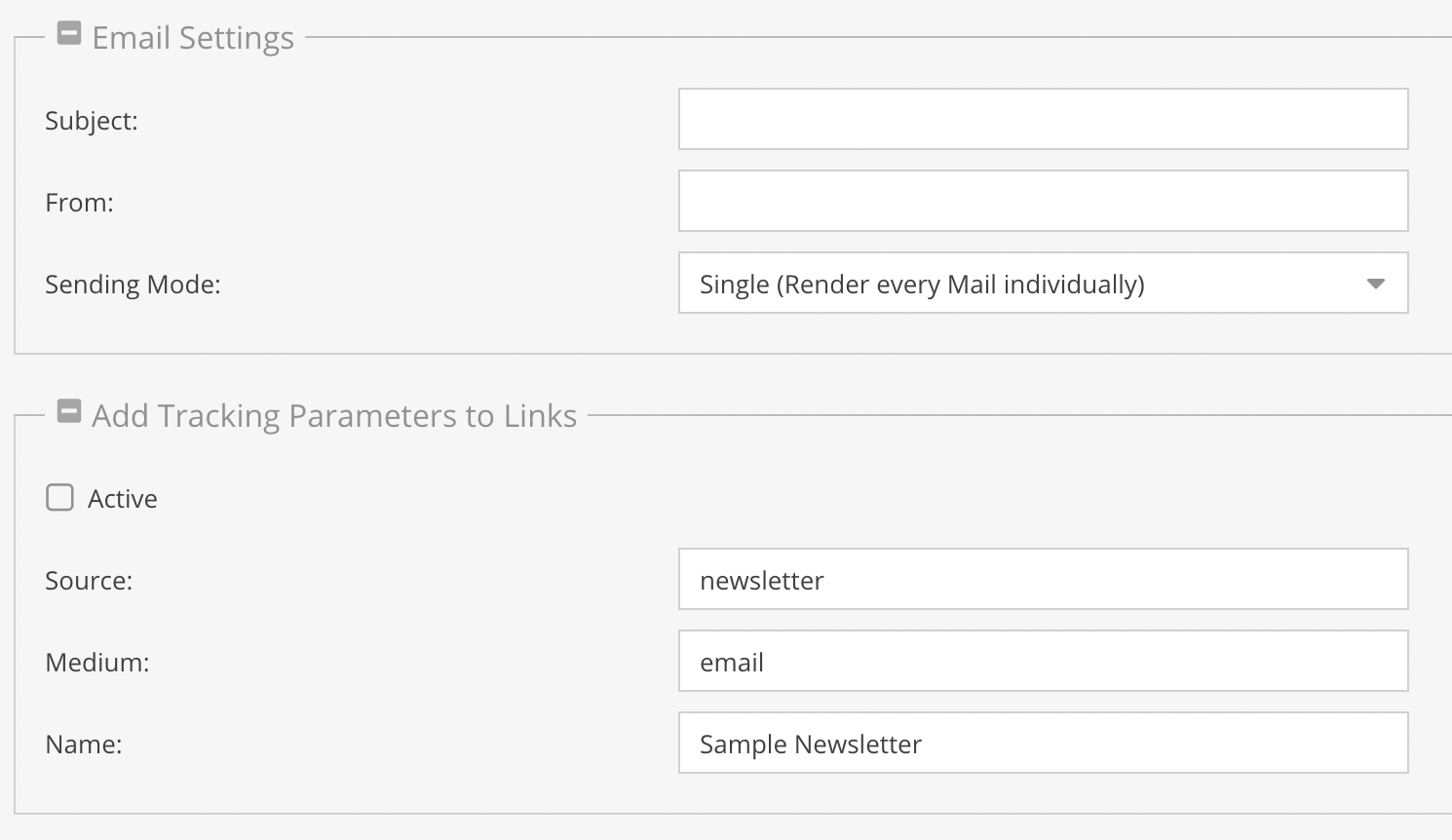Viewport: 1452px width, 840px height.
Task: Enable the Active tracking checkbox
Action: click(60, 498)
